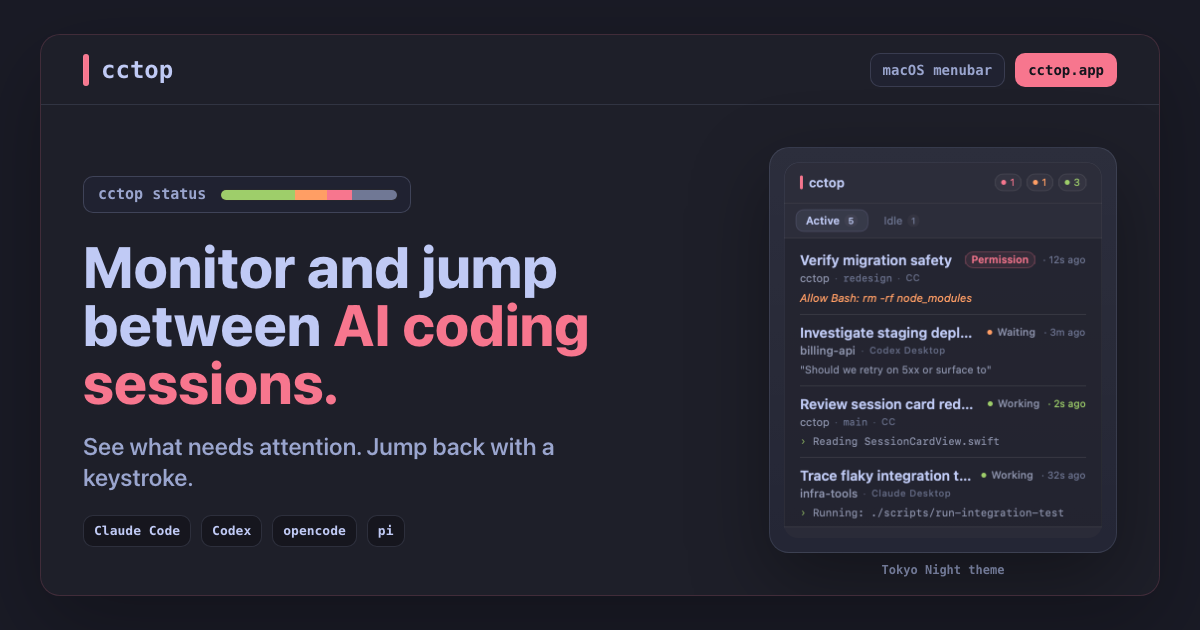
Task: Click the 32s ago timestamp
Action: (x=1066, y=476)
